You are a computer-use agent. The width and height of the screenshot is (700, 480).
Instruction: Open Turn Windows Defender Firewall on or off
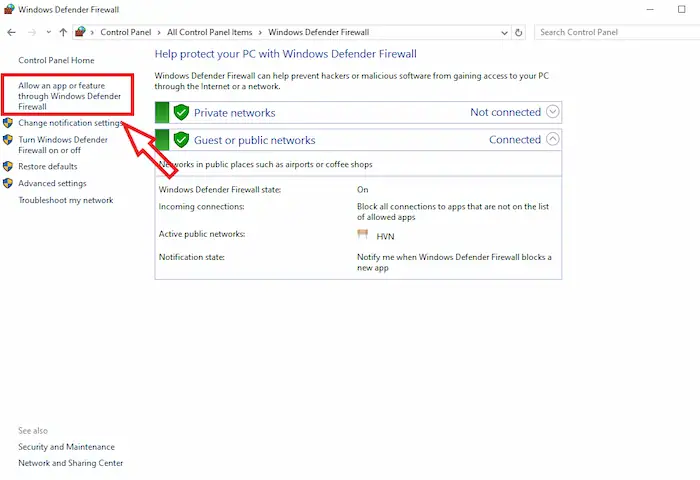(x=63, y=145)
